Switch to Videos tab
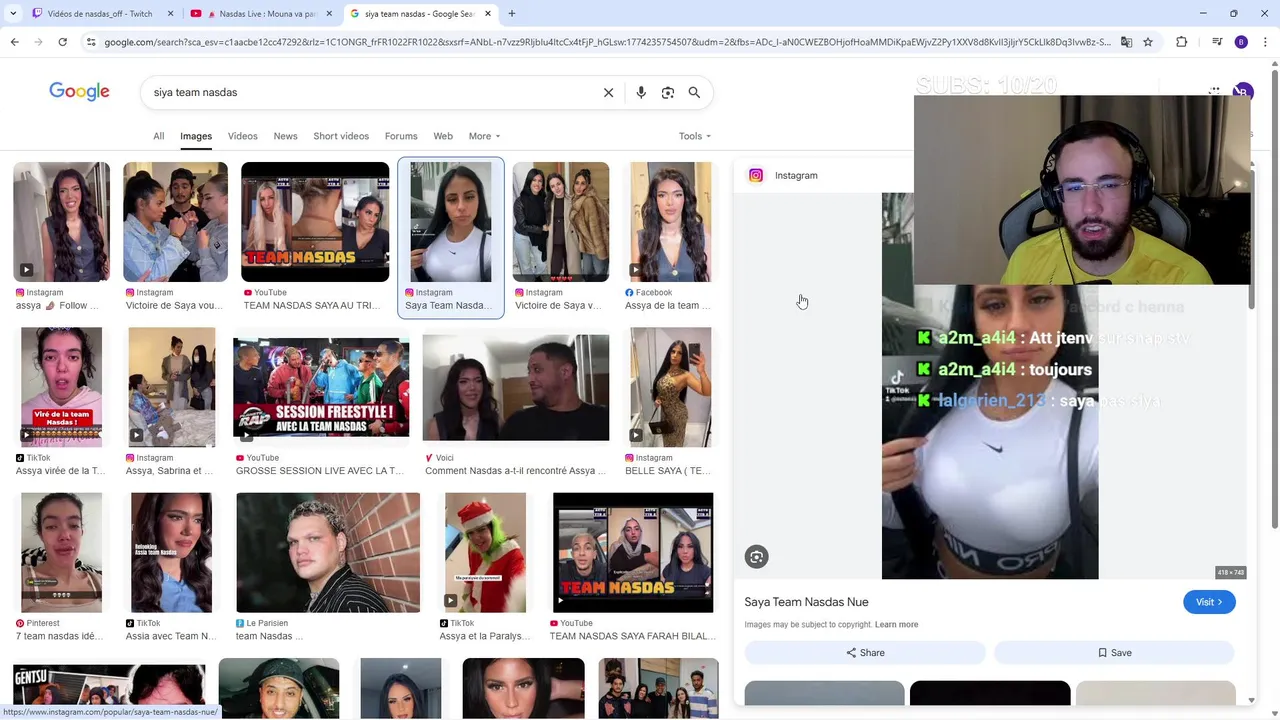Viewport: 1280px width, 720px height. 242,136
